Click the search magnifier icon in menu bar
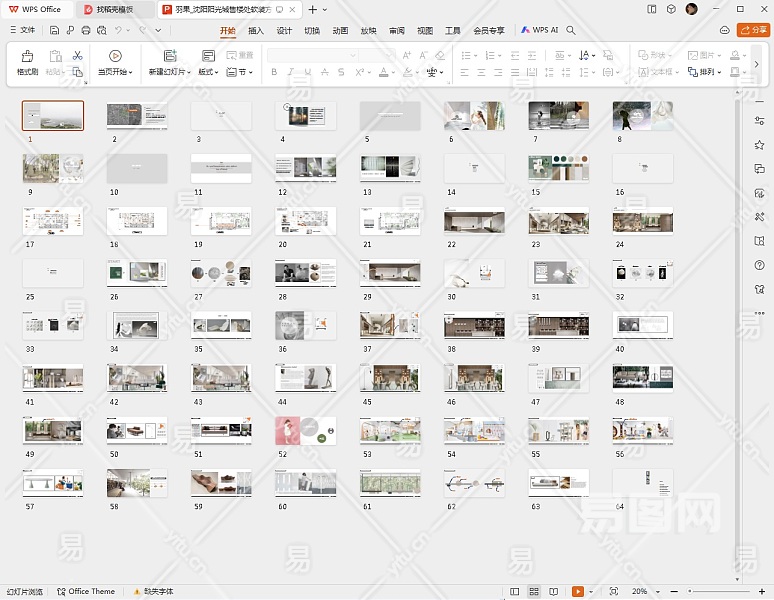This screenshot has height=600, width=774. pyautogui.click(x=571, y=31)
